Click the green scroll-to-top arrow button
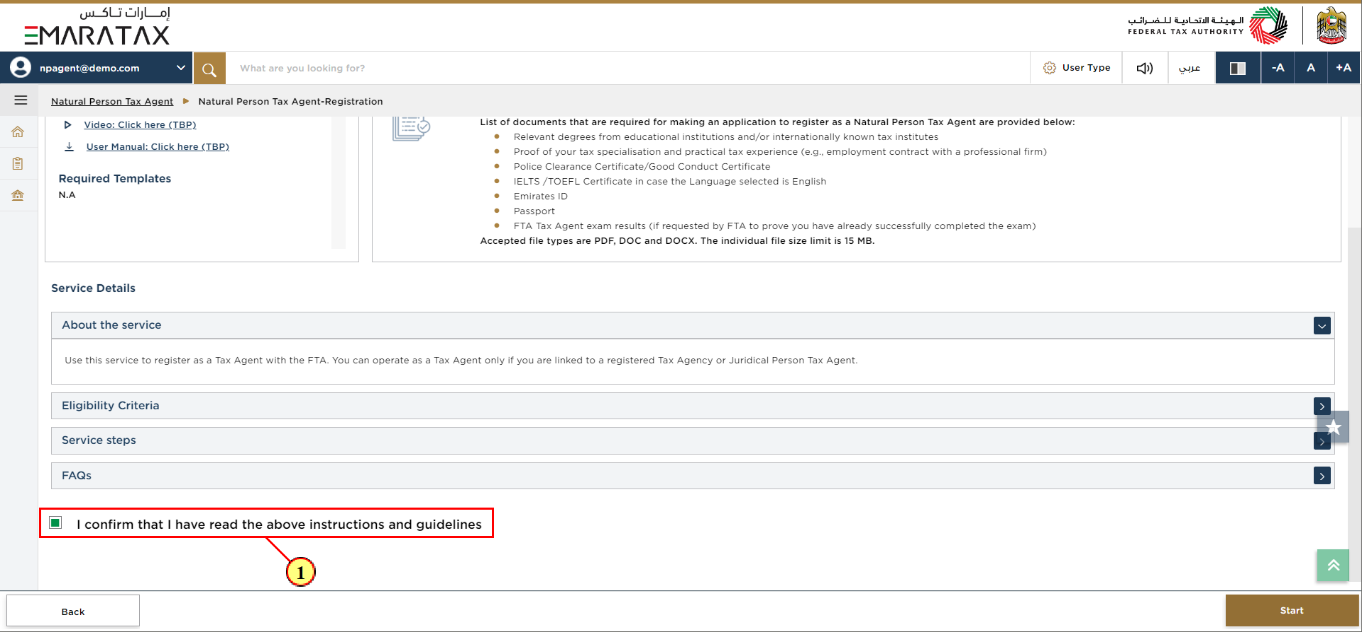Viewport: 1366px width, 637px height. tap(1333, 565)
